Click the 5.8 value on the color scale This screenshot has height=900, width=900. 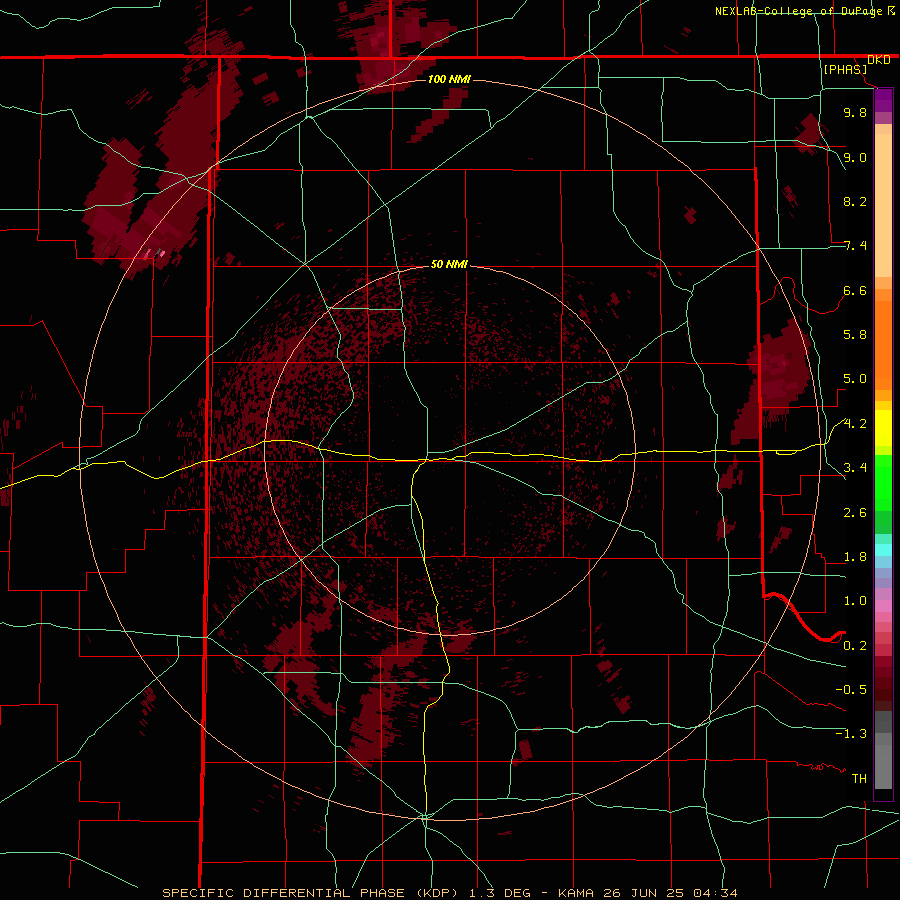[x=855, y=335]
